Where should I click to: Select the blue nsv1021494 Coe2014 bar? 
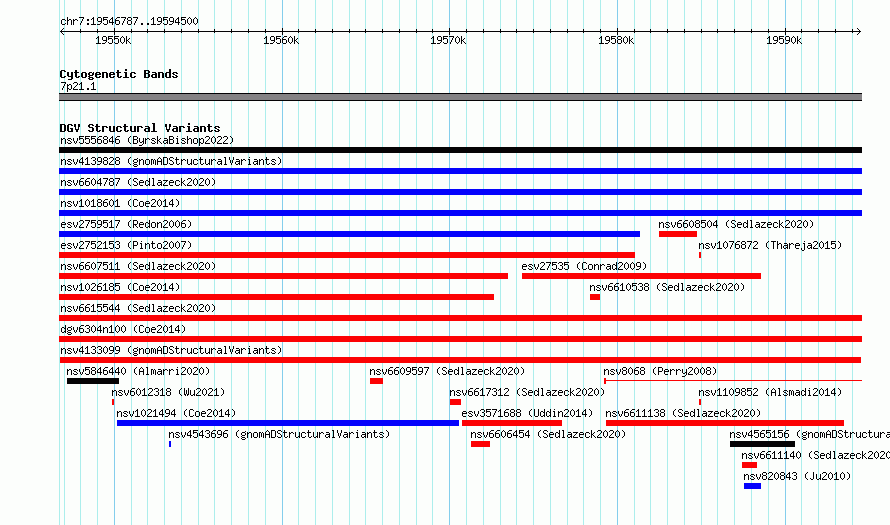(x=288, y=423)
